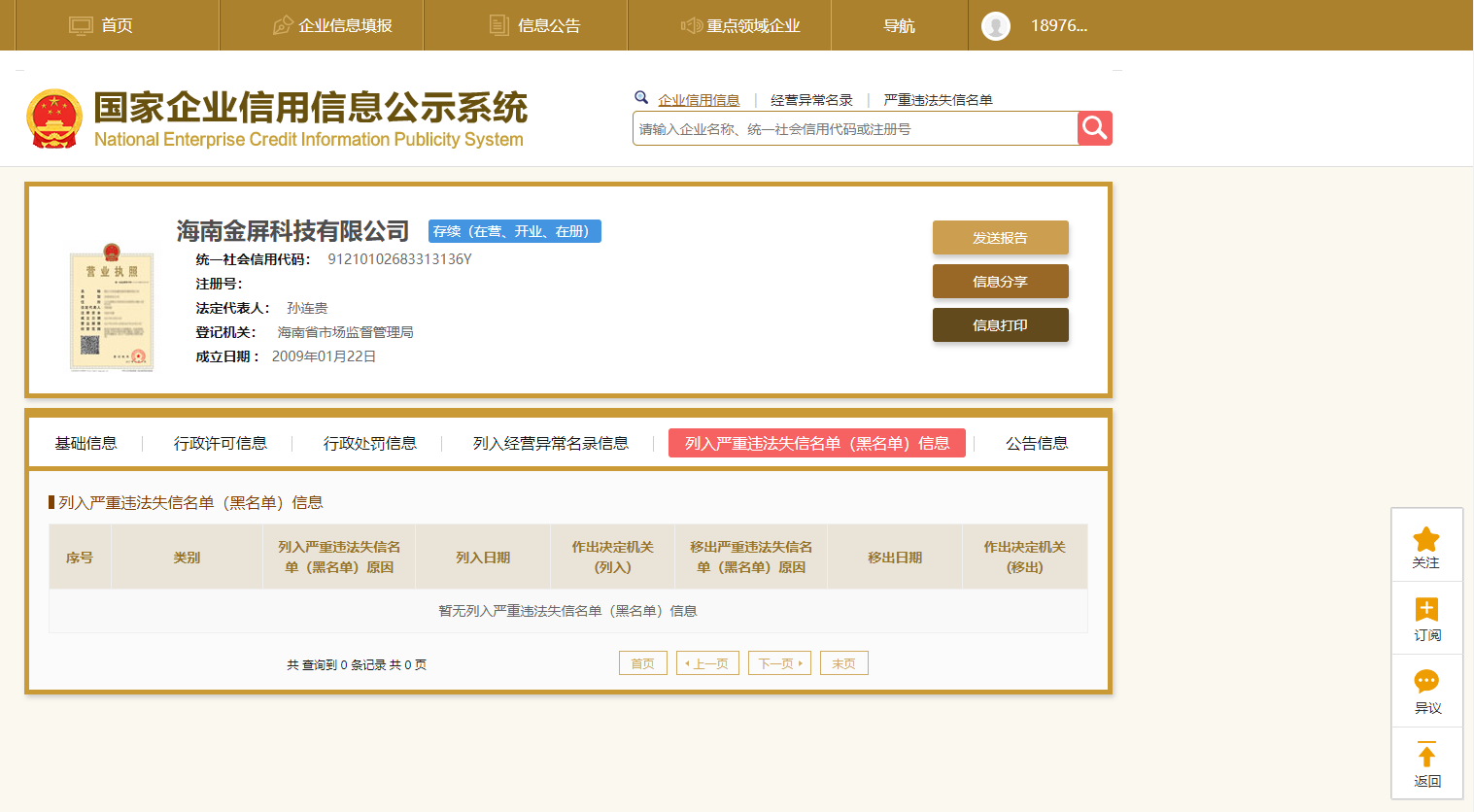Open the user avatar icon

pyautogui.click(x=996, y=26)
